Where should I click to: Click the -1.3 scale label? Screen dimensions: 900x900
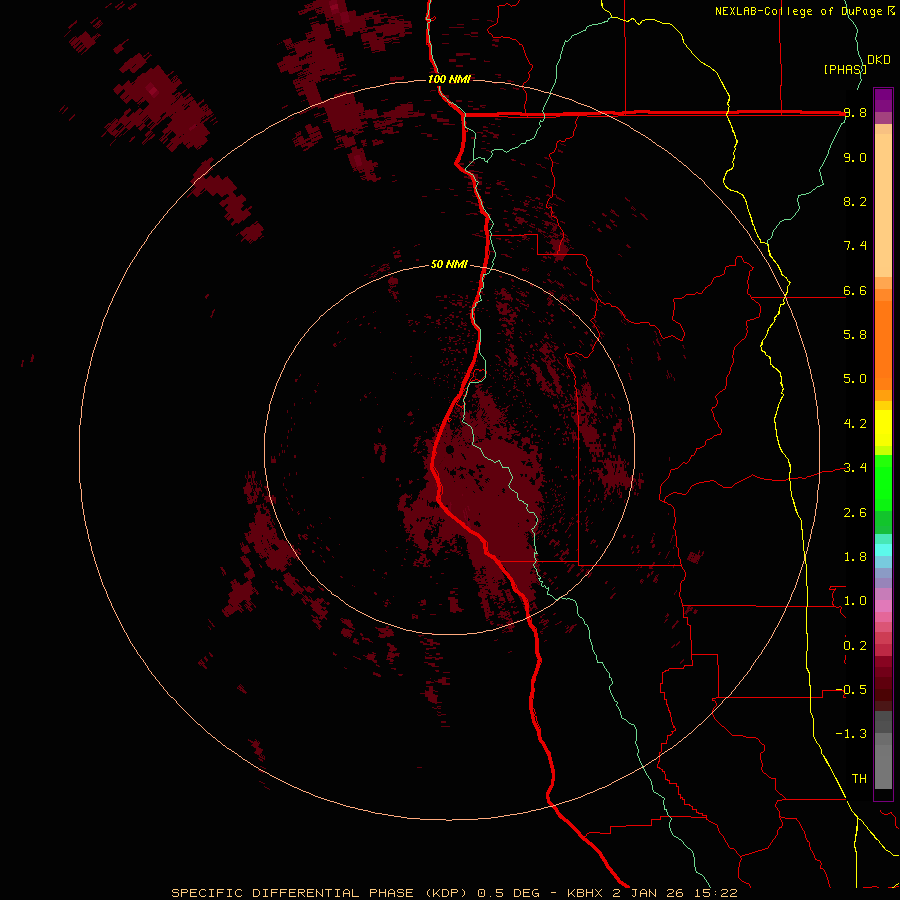851,734
